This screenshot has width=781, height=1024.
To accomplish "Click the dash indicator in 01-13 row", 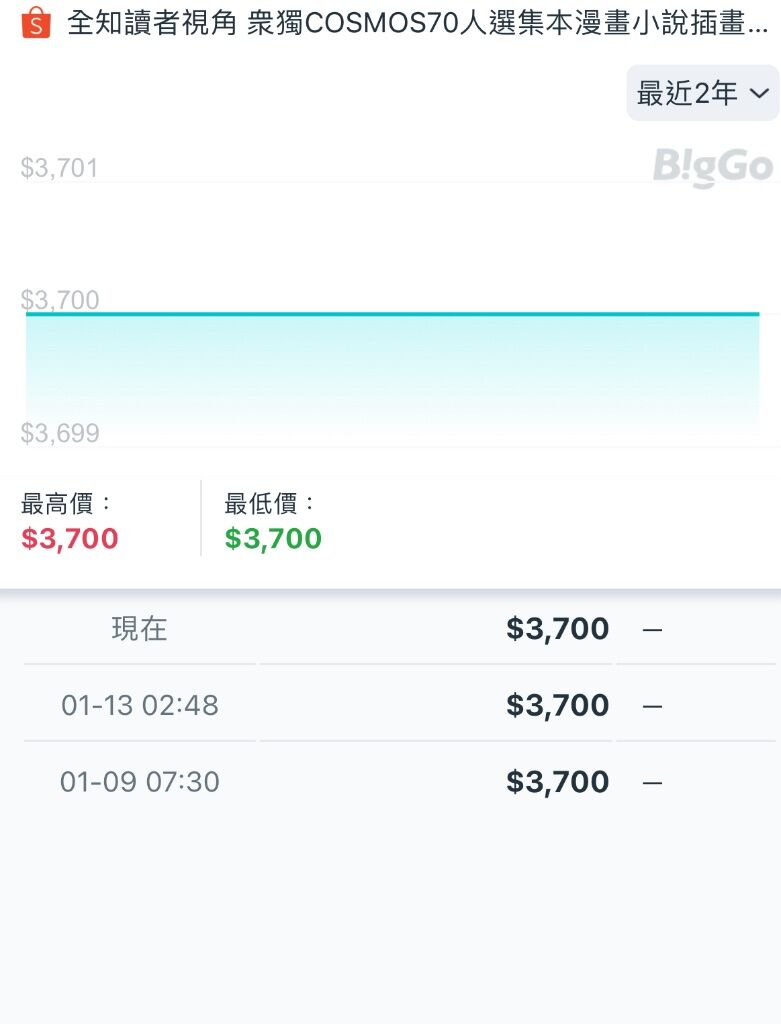I will [652, 707].
